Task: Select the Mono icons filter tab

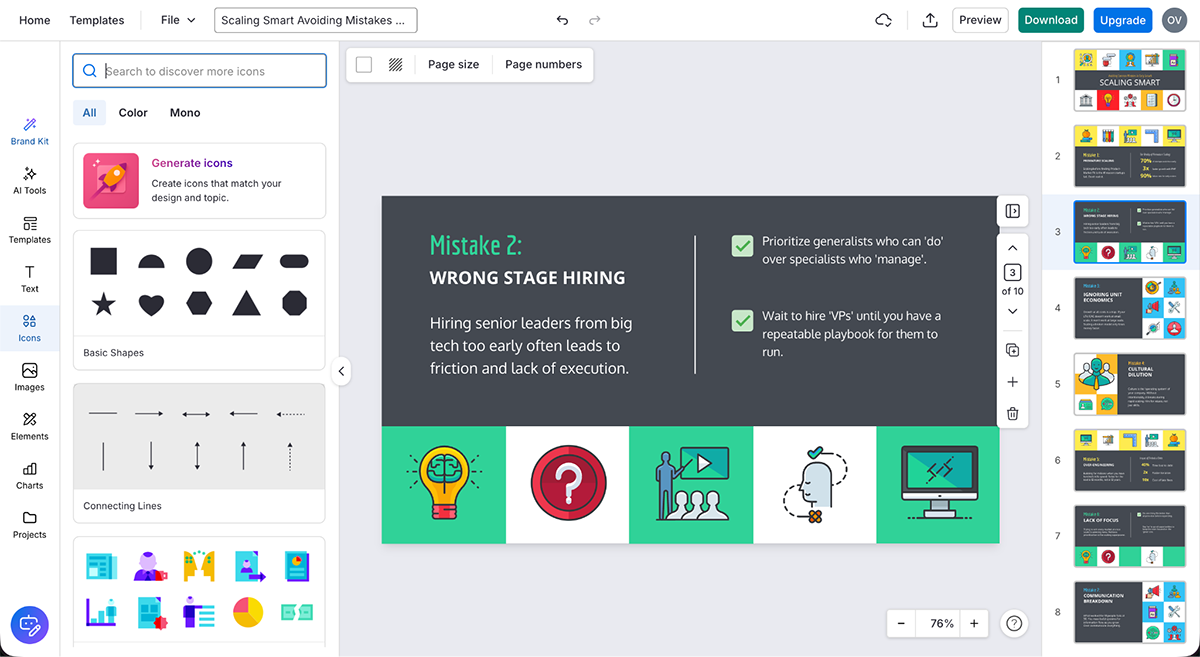Action: click(185, 113)
